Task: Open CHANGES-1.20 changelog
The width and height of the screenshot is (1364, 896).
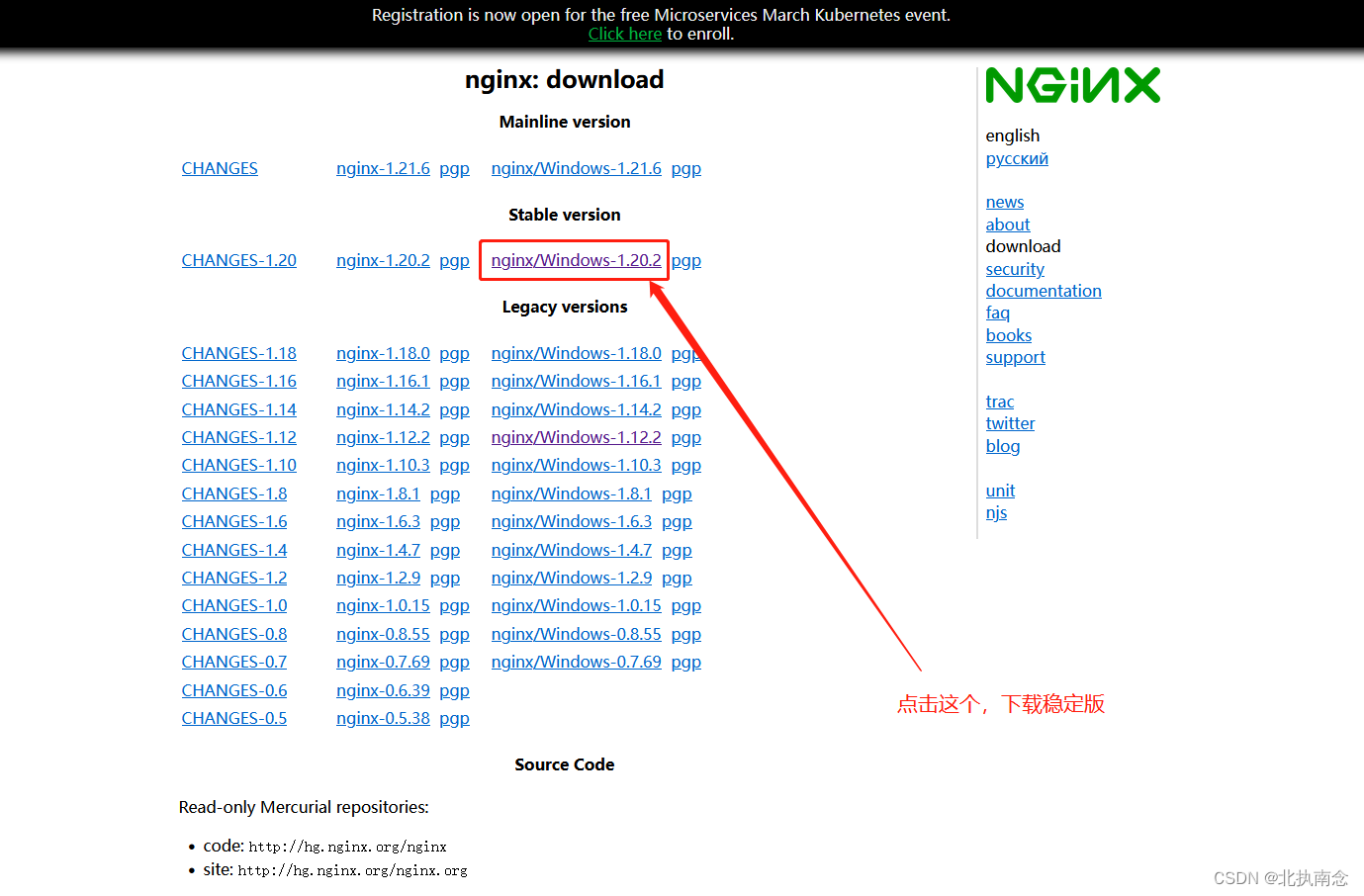Action: tap(238, 260)
